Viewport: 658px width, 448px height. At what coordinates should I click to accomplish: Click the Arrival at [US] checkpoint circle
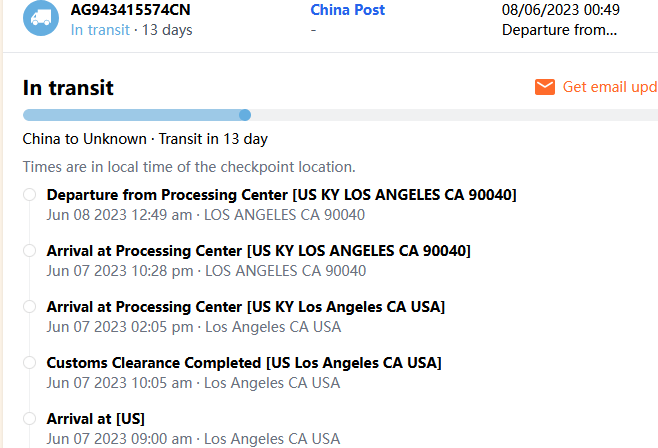(x=30, y=418)
